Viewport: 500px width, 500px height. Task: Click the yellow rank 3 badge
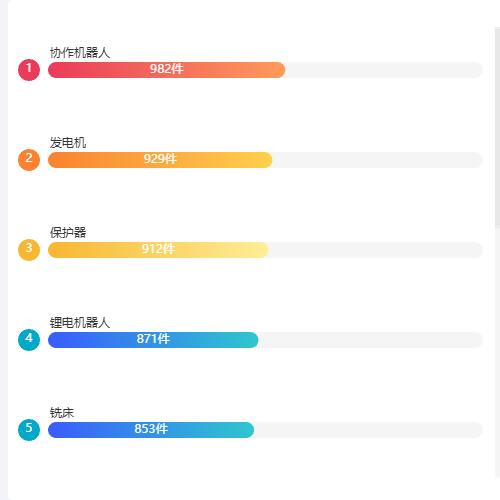click(29, 250)
